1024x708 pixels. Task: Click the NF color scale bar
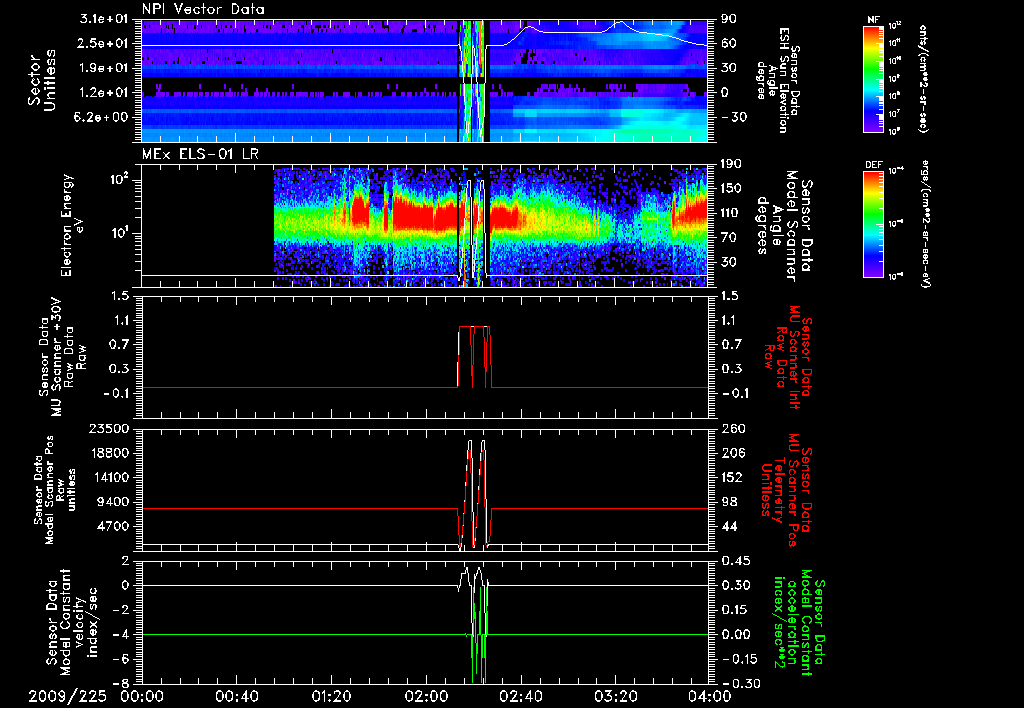coord(874,78)
